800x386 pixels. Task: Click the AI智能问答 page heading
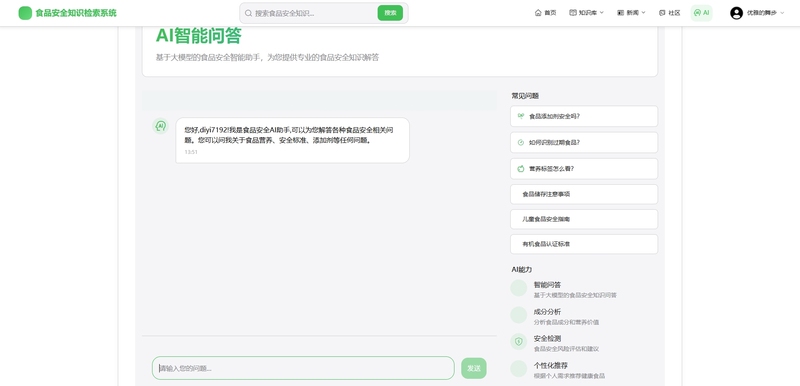pos(198,36)
